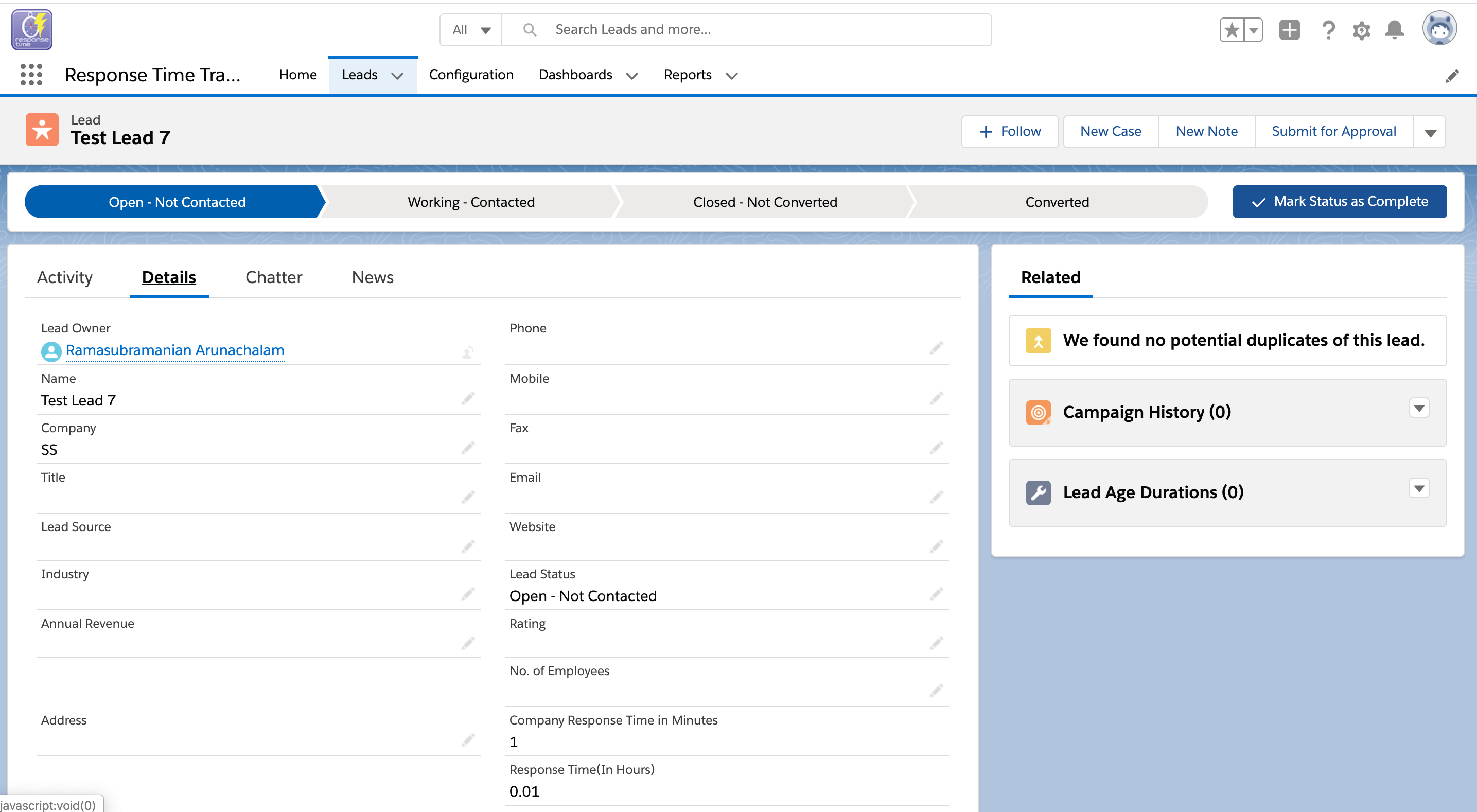Select the Working - Contacted path stage
This screenshot has width=1477, height=812.
pos(471,202)
